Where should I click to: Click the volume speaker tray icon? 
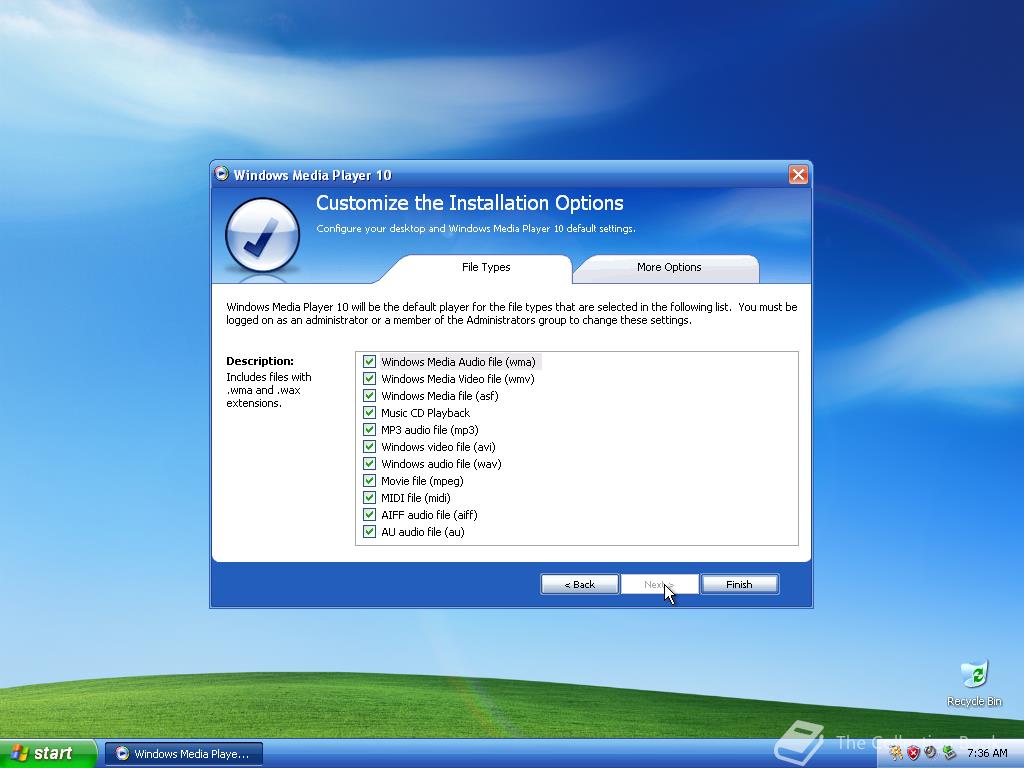931,753
